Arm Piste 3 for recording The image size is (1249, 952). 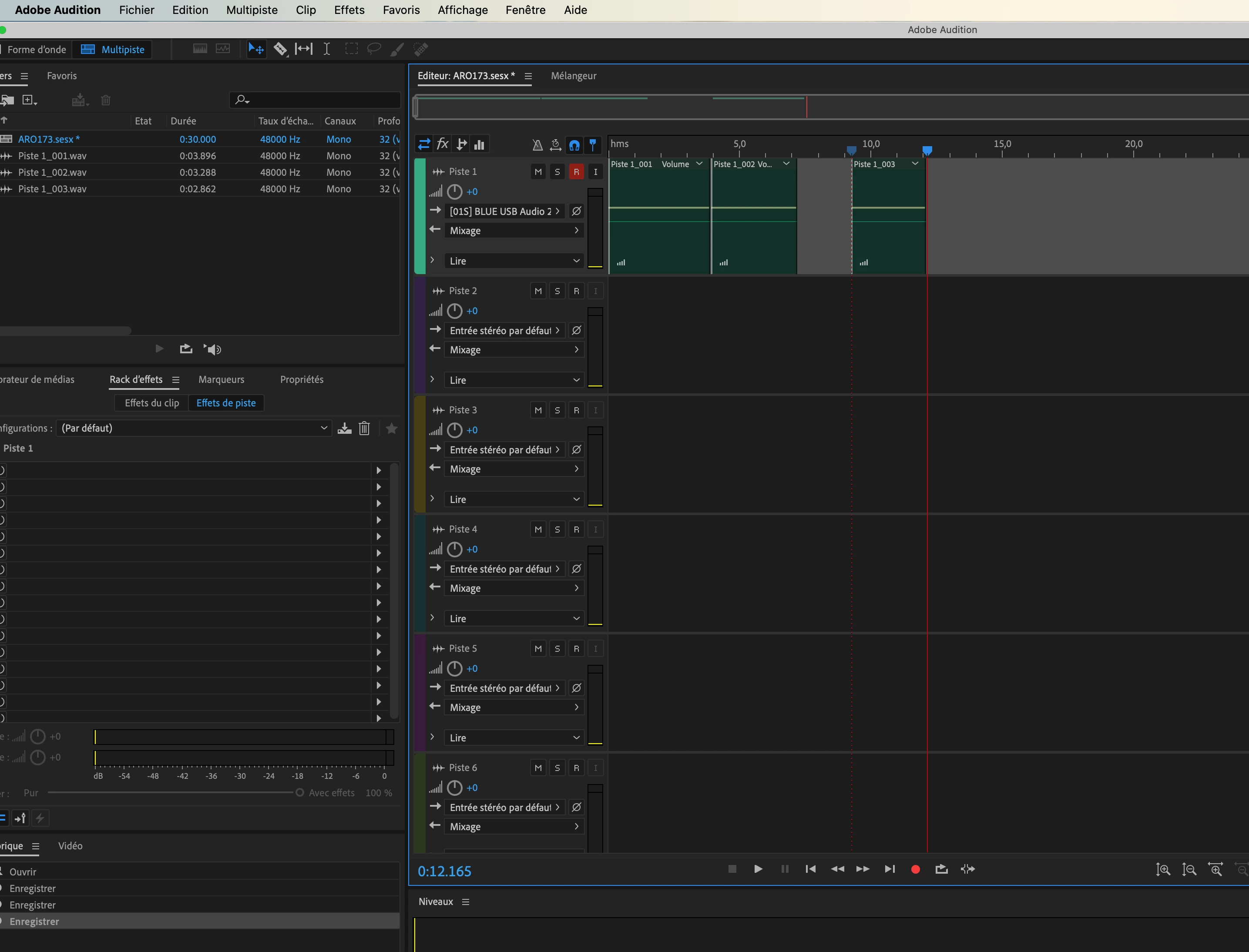pos(576,410)
